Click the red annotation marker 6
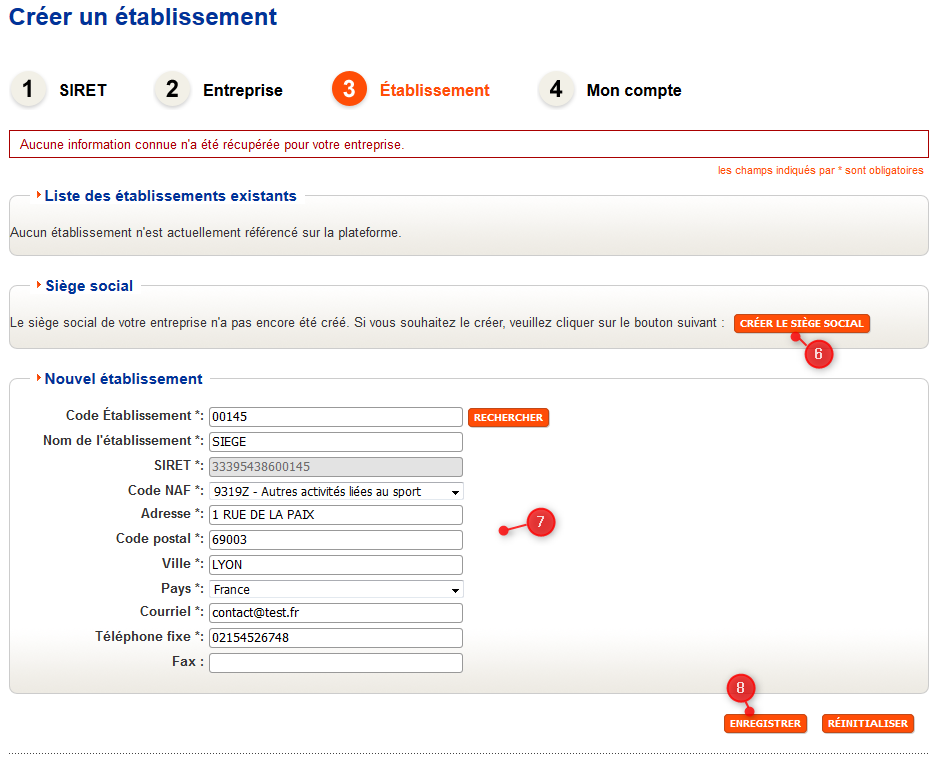 pos(818,352)
